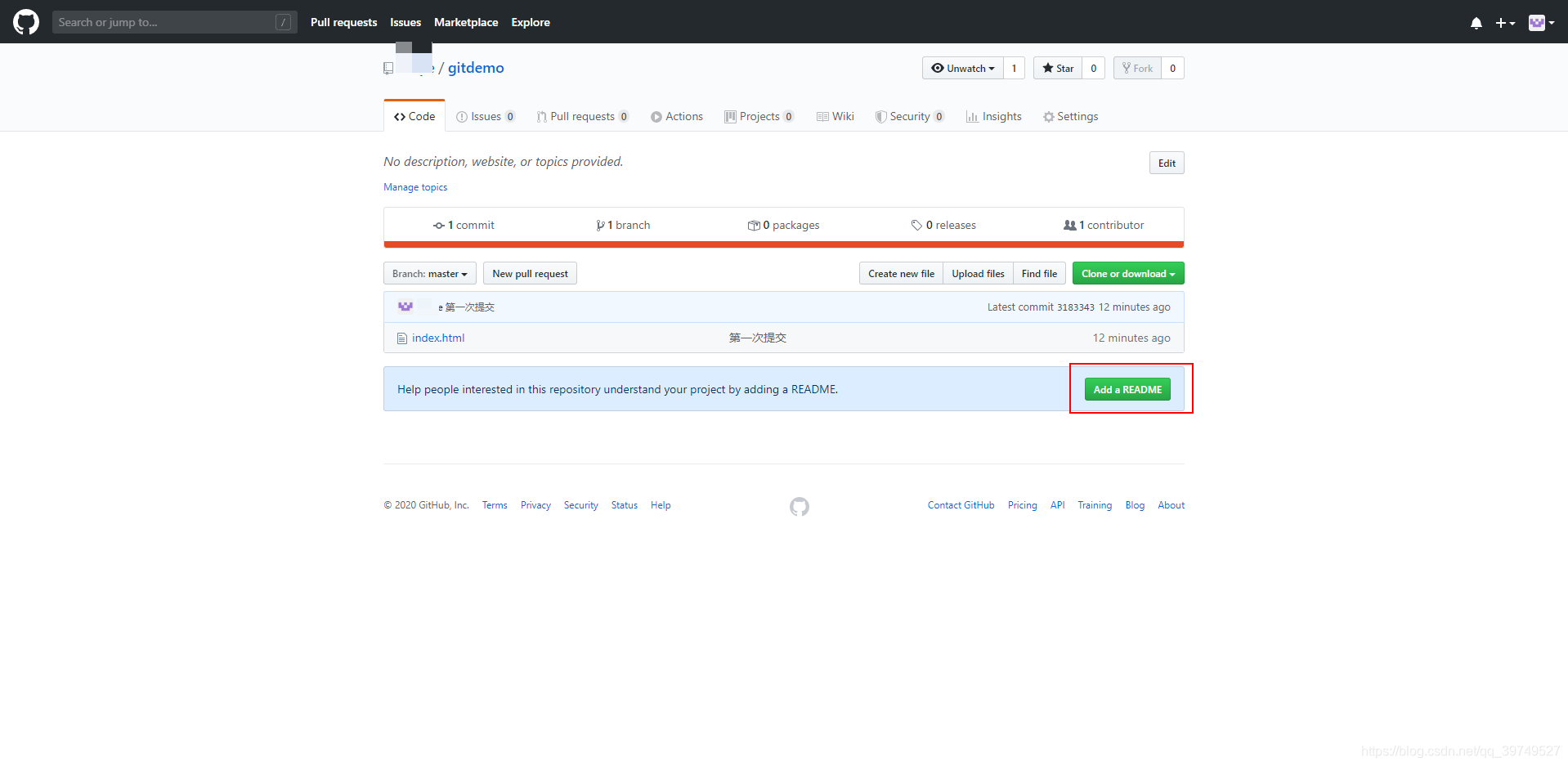This screenshot has height=766, width=1568.
Task: Open Blog footer link
Action: [x=1135, y=505]
